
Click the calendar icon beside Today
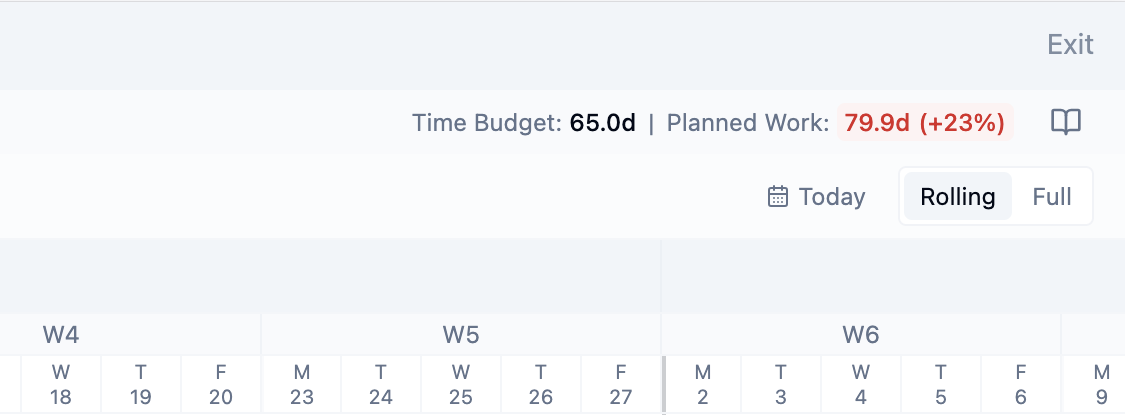click(x=778, y=196)
